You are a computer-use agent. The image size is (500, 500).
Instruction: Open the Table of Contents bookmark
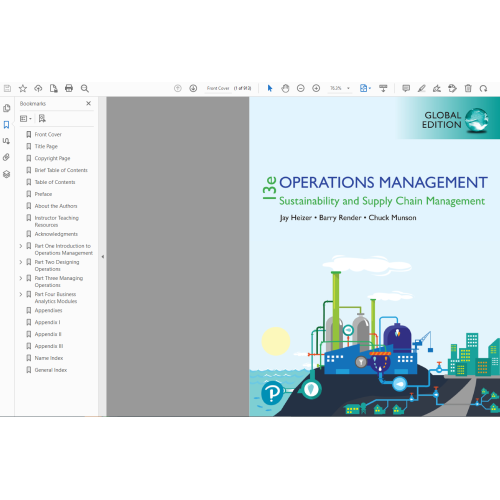tap(55, 182)
